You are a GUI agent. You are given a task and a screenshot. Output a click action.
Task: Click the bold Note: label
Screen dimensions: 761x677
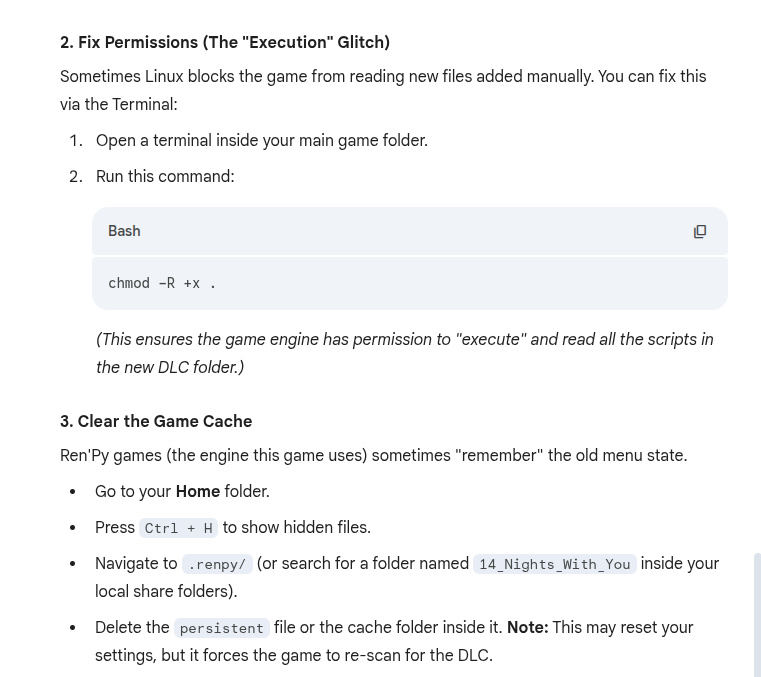tap(527, 627)
